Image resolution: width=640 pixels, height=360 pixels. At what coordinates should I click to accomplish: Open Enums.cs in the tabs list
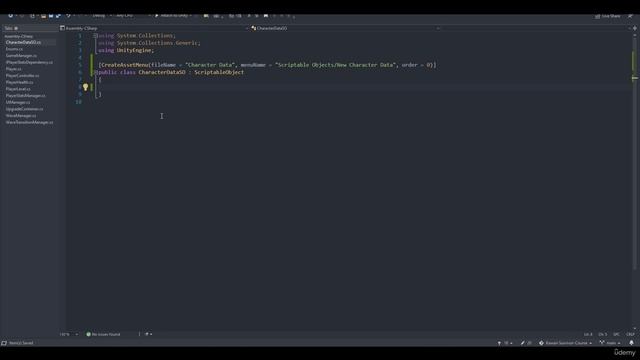coord(14,49)
